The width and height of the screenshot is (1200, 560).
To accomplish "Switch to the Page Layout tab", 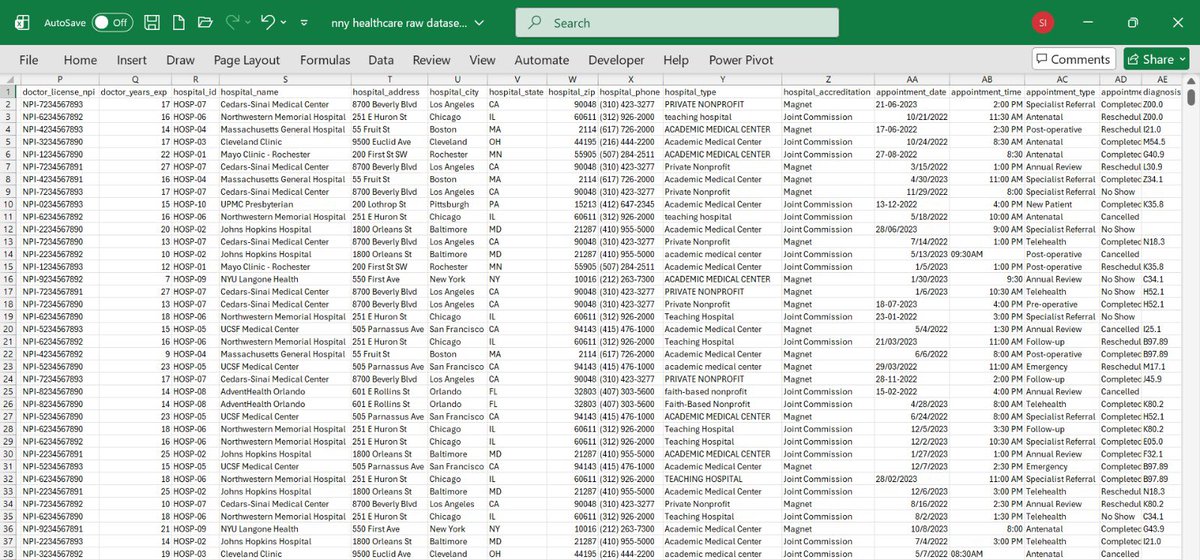I will point(247,60).
